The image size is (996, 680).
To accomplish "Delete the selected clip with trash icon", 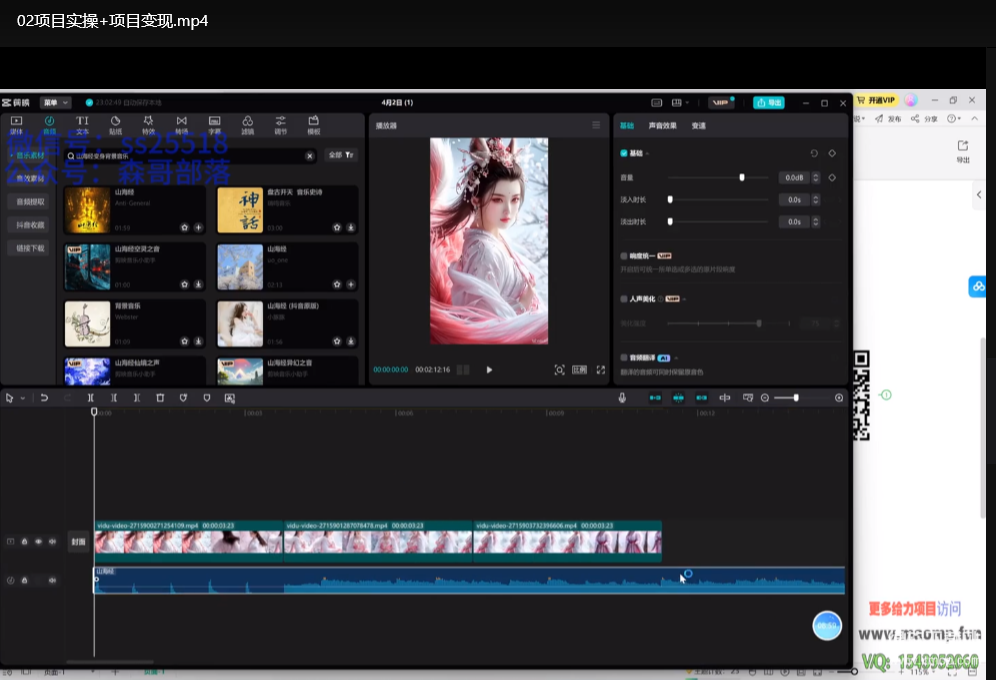I will (x=160, y=397).
